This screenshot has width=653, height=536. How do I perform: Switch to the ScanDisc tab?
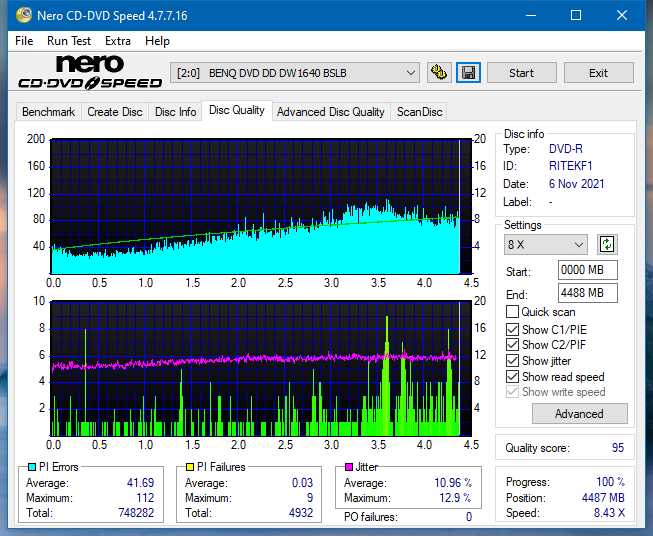pyautogui.click(x=419, y=112)
